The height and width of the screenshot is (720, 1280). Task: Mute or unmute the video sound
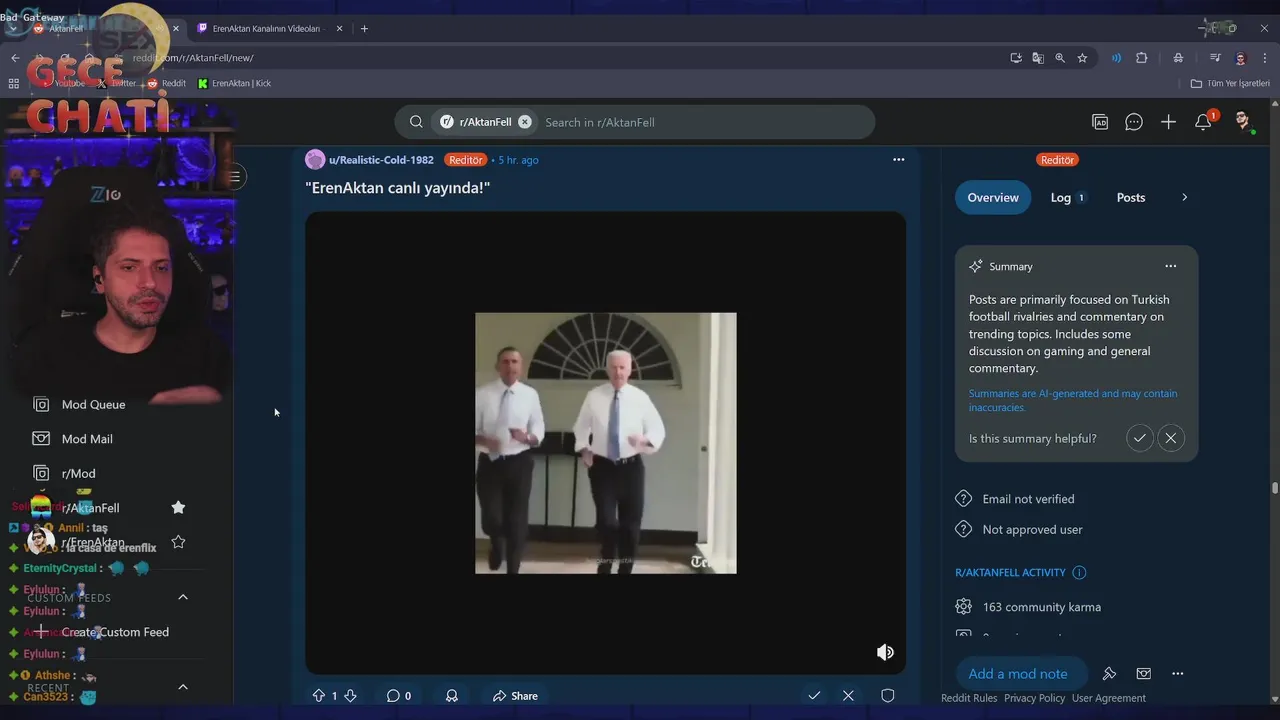(885, 652)
